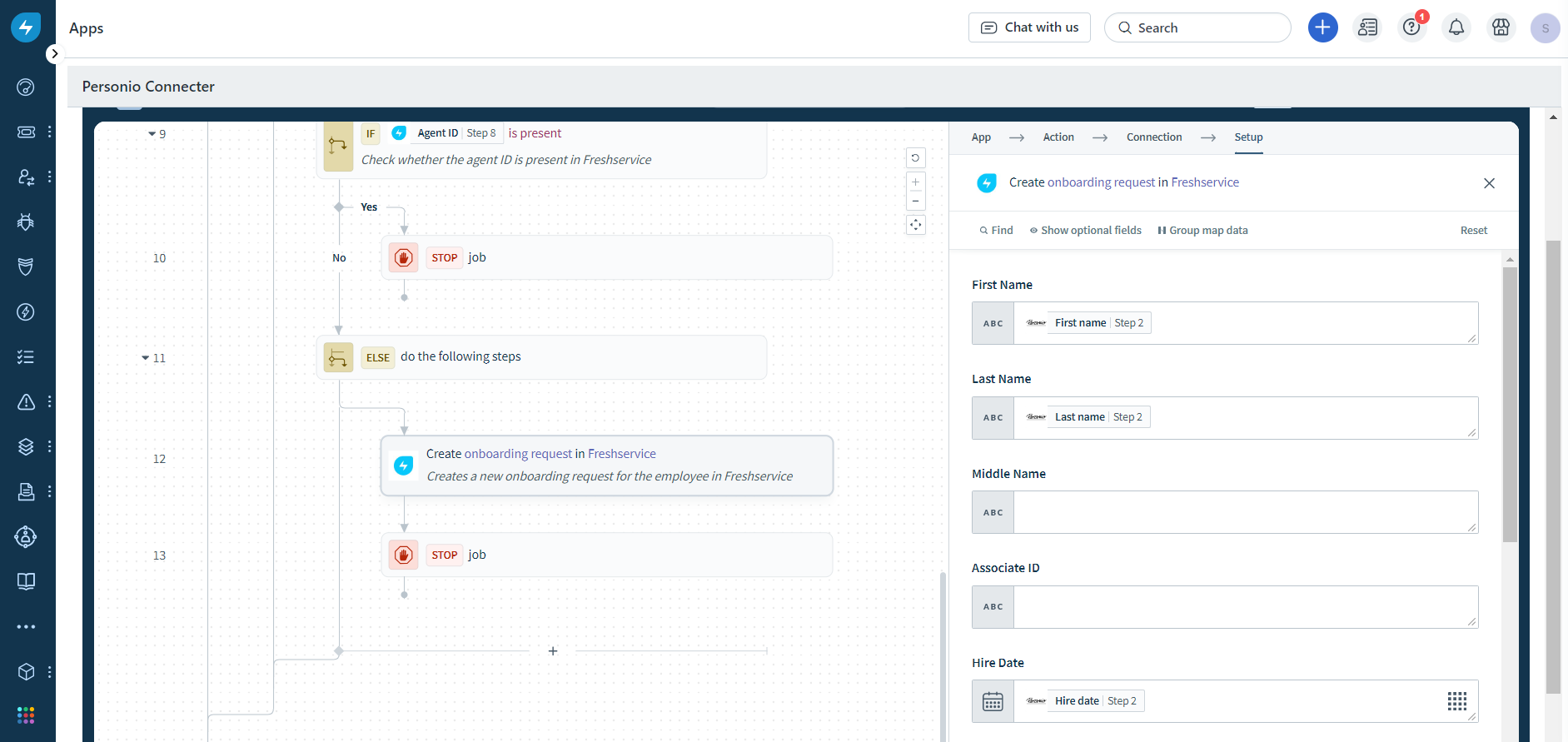Open the support lifebuoy sidebar icon

26,537
